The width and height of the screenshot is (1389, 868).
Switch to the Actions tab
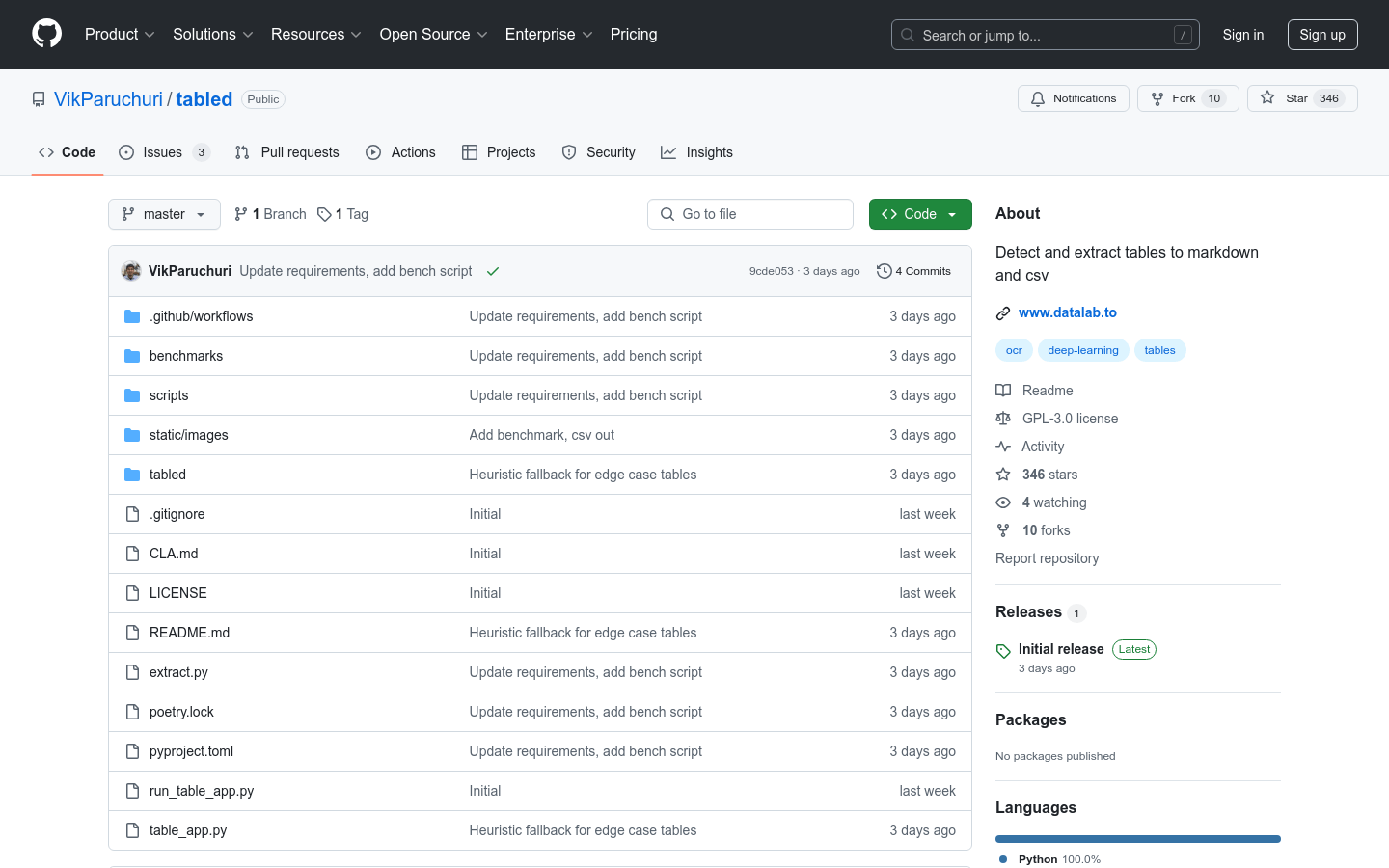pos(401,152)
